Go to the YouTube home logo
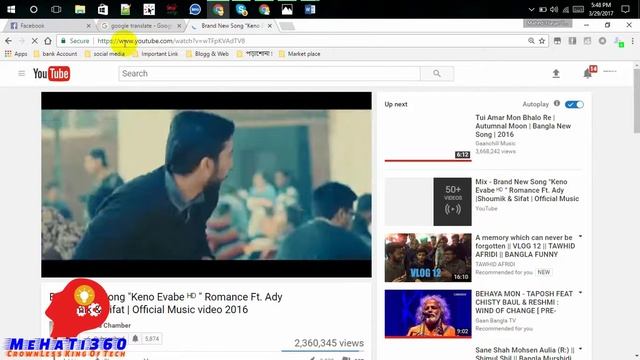The image size is (640, 360). pyautogui.click(x=51, y=73)
